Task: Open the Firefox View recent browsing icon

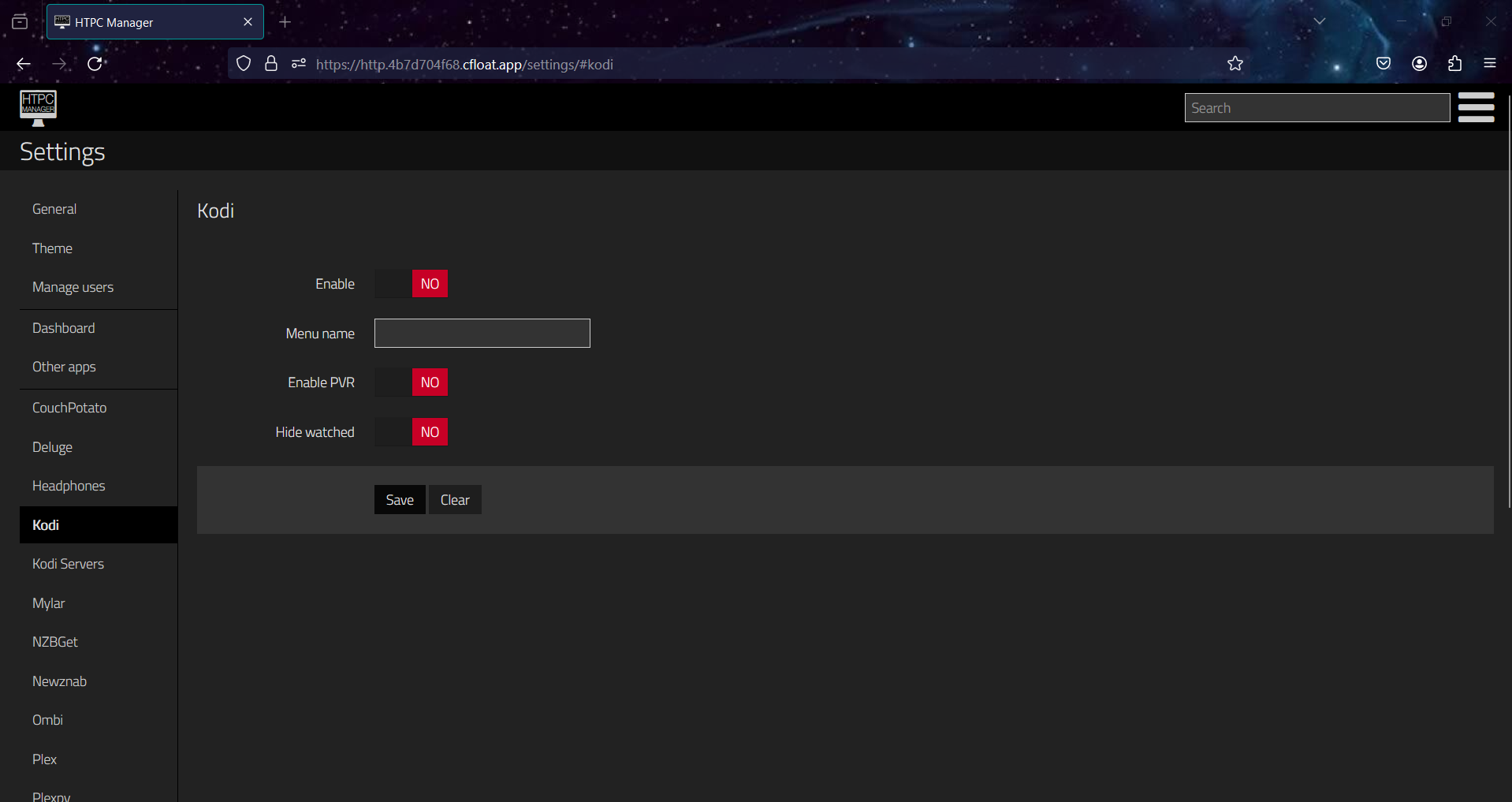Action: [x=20, y=22]
